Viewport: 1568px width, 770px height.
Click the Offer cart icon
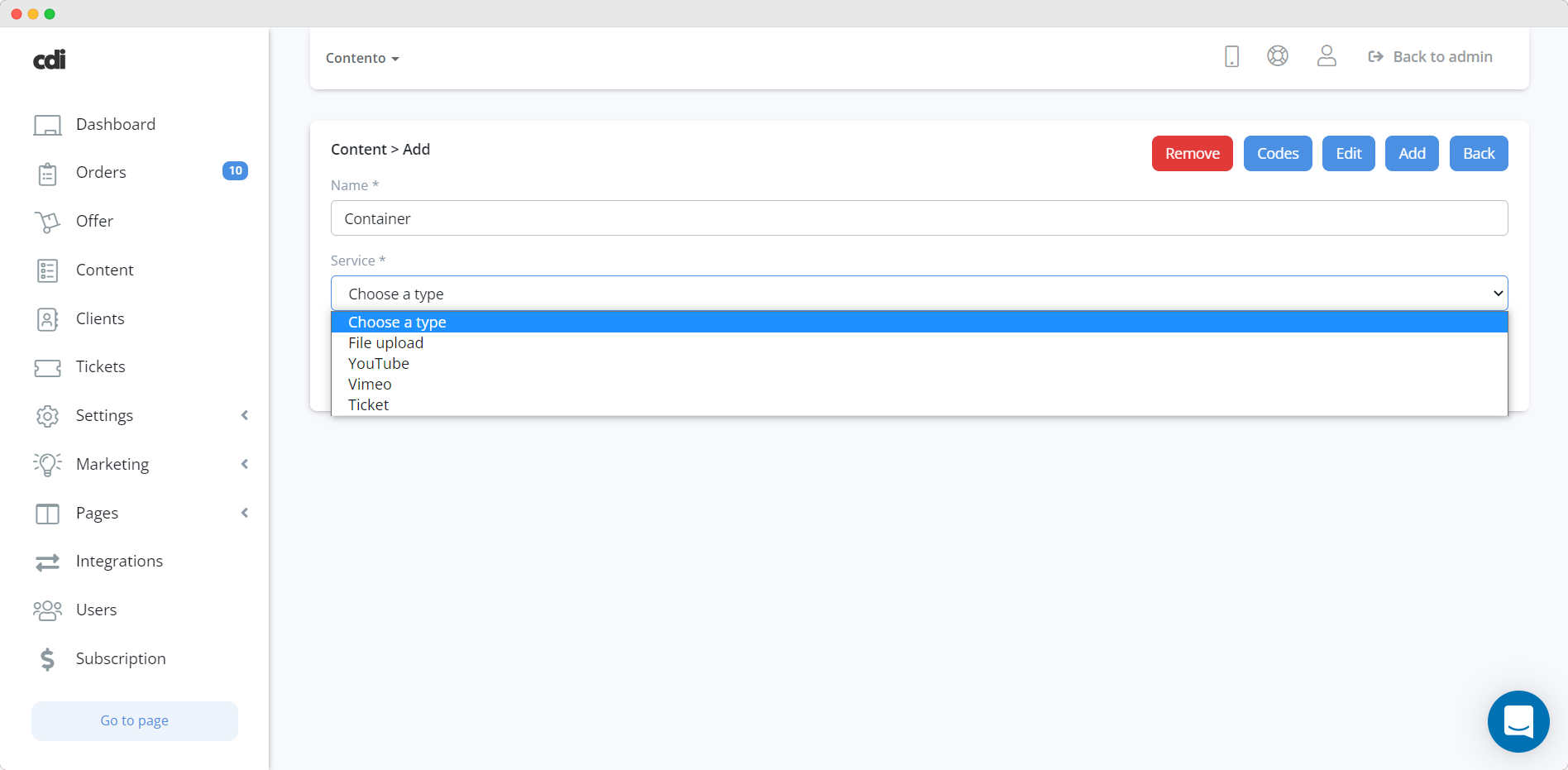coord(47,222)
